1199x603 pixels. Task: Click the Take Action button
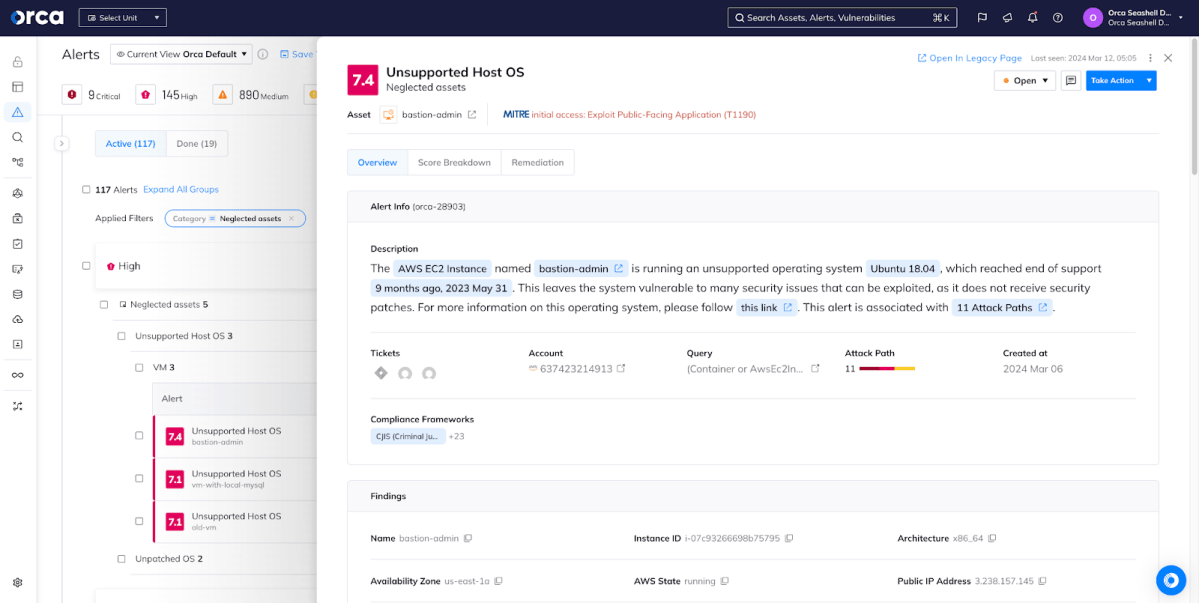1113,80
